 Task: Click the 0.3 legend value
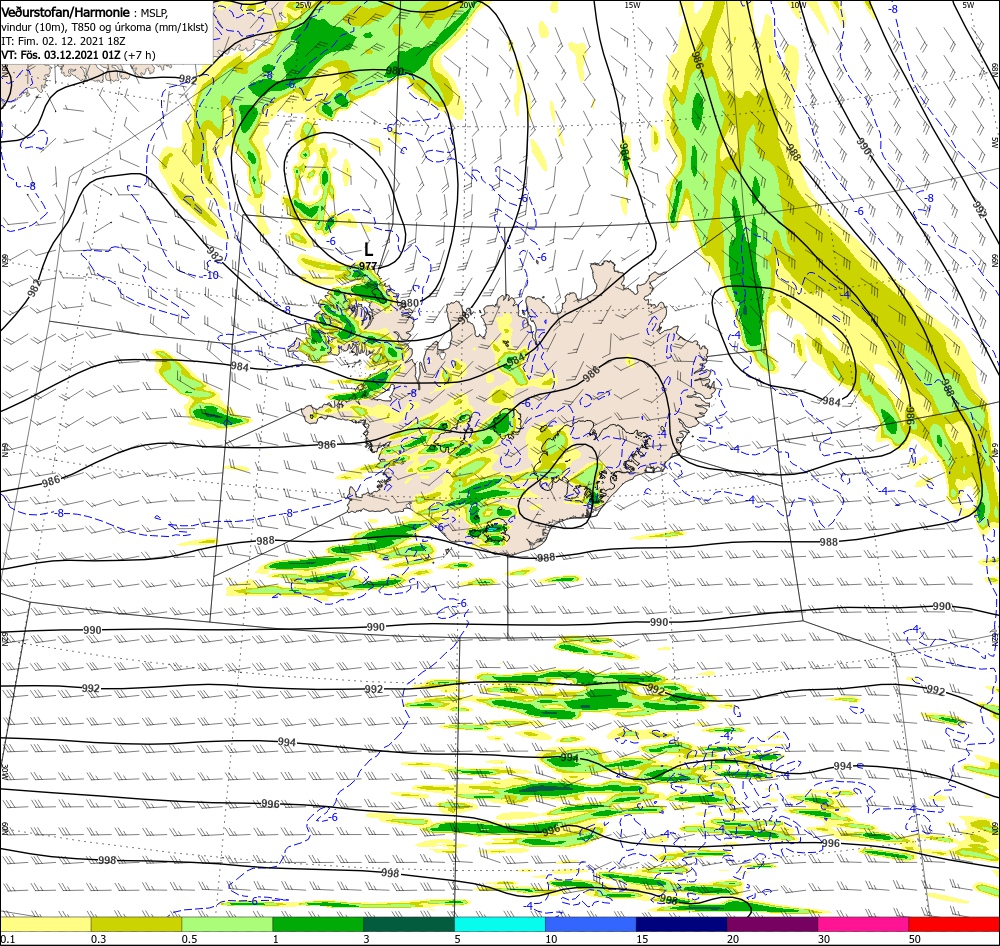tap(98, 939)
